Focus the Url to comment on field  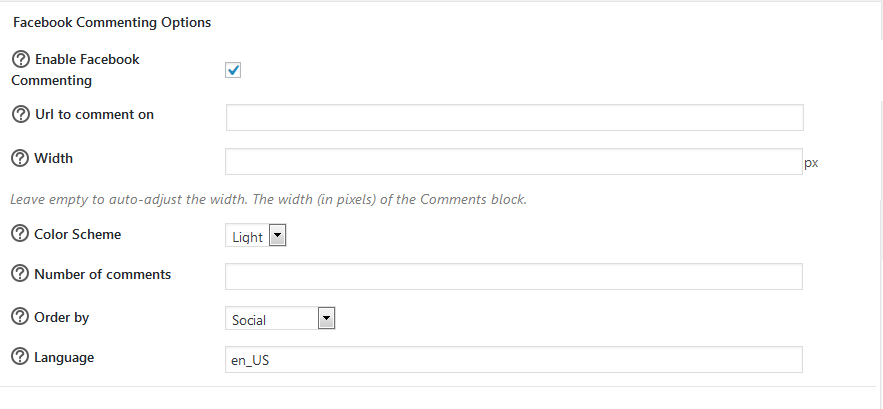click(515, 118)
